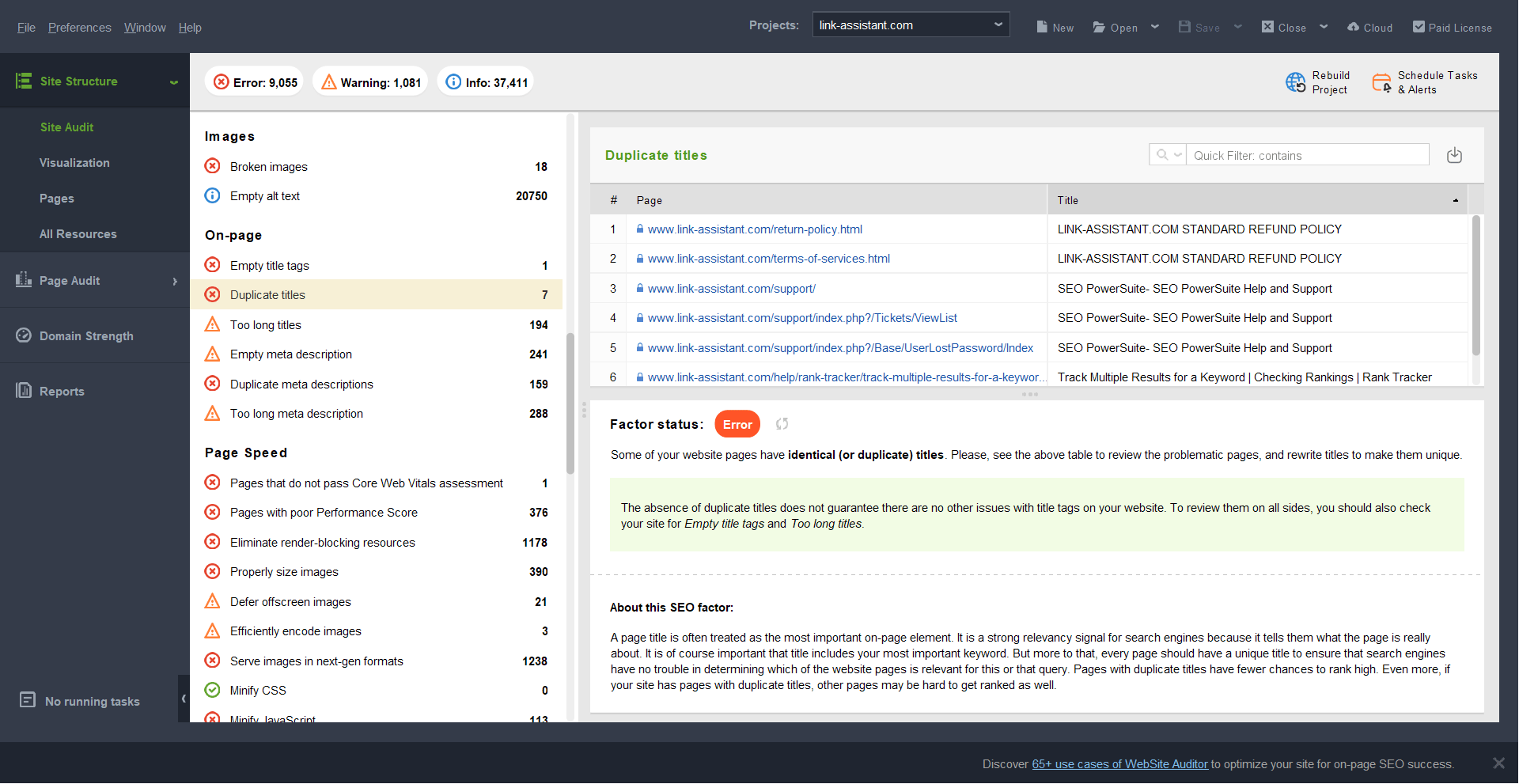Image resolution: width=1519 pixels, height=784 pixels.
Task: Open the UserLostPassword/Index page link
Action: [x=840, y=348]
